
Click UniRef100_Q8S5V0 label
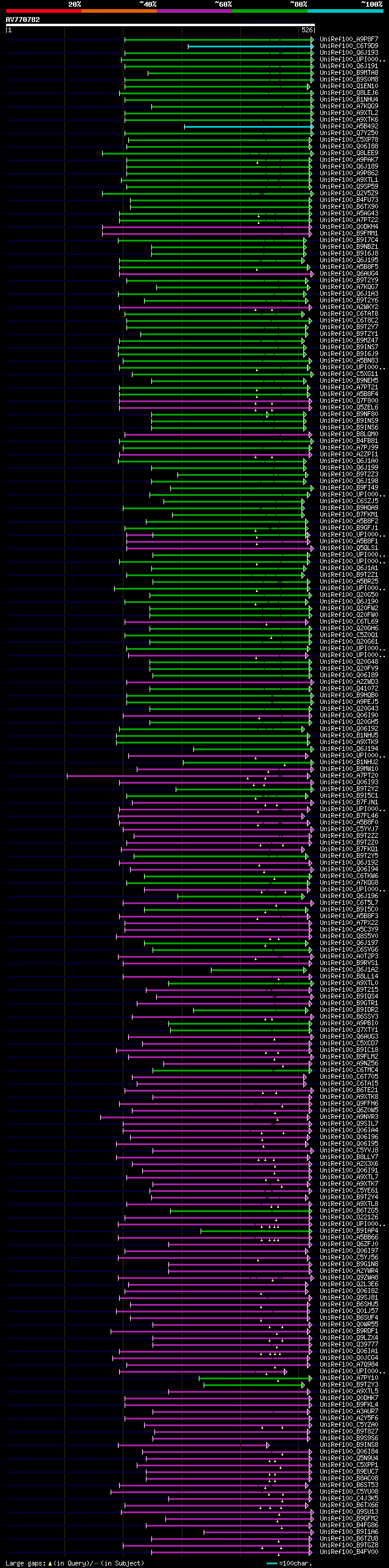pos(349,937)
